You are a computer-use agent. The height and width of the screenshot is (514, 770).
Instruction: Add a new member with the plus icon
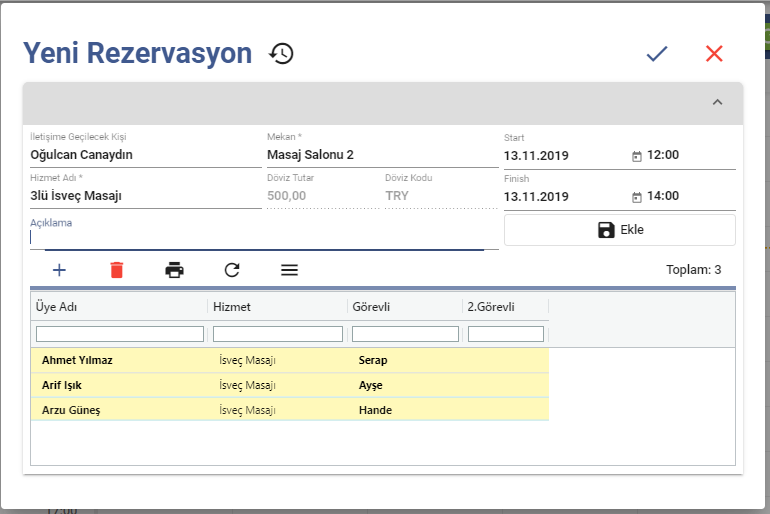pos(59,270)
